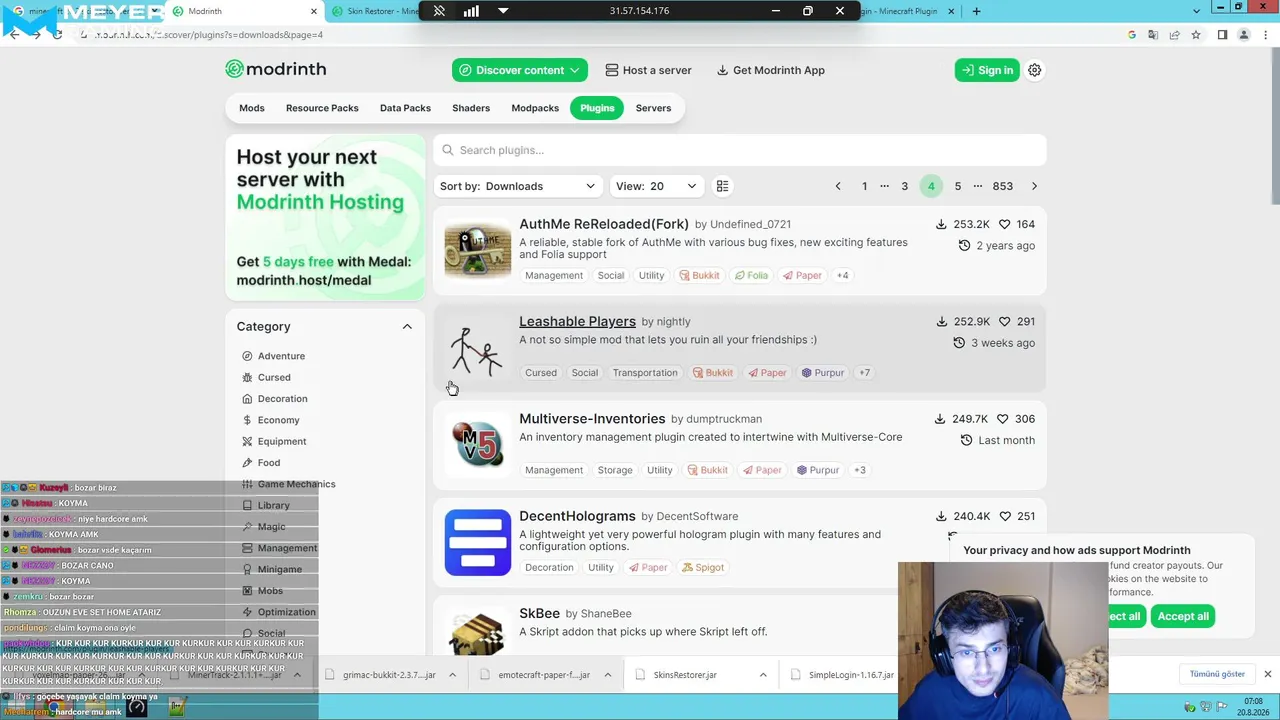Open the View 20 results dropdown
This screenshot has height=720, width=1280.
tap(656, 186)
